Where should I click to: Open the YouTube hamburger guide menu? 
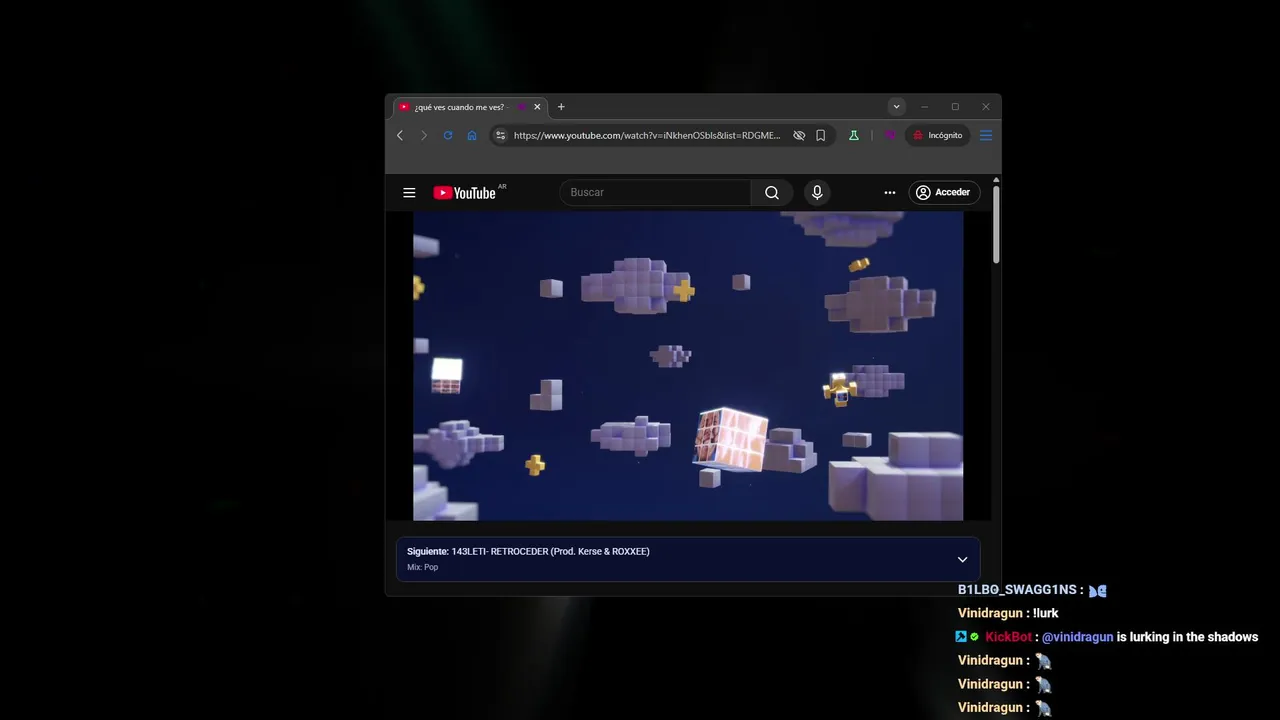[x=409, y=193]
